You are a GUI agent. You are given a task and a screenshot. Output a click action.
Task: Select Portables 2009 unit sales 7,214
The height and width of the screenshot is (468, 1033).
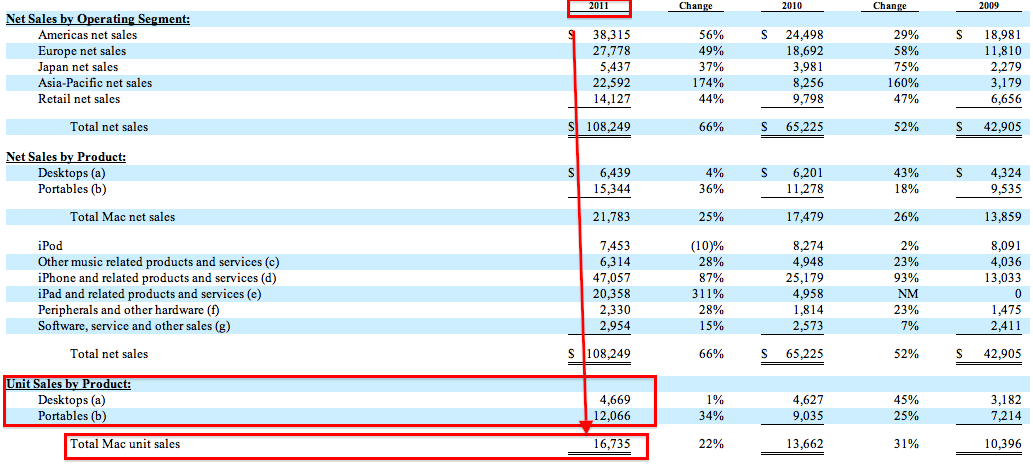(x=1005, y=416)
